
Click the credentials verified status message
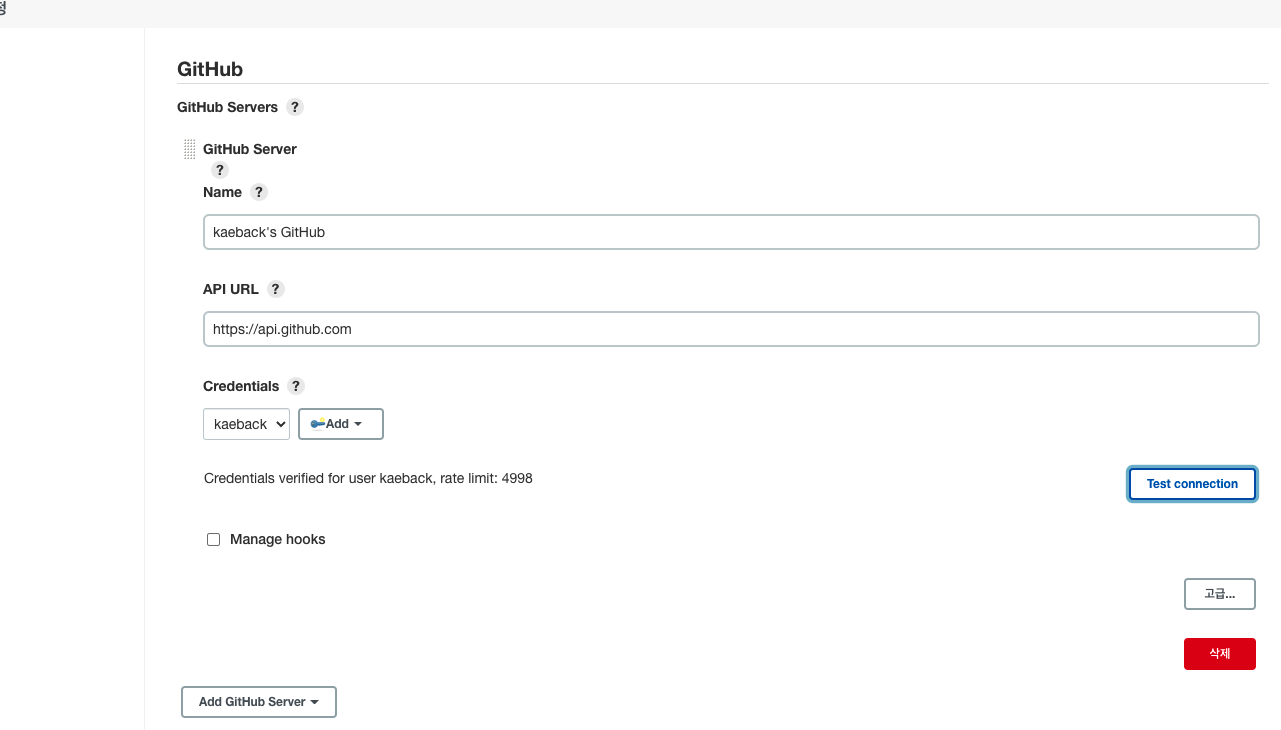click(368, 479)
